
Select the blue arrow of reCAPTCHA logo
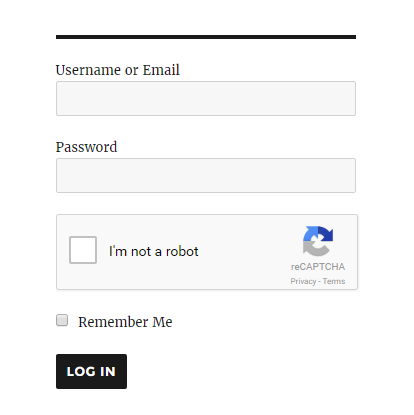pyautogui.click(x=309, y=234)
